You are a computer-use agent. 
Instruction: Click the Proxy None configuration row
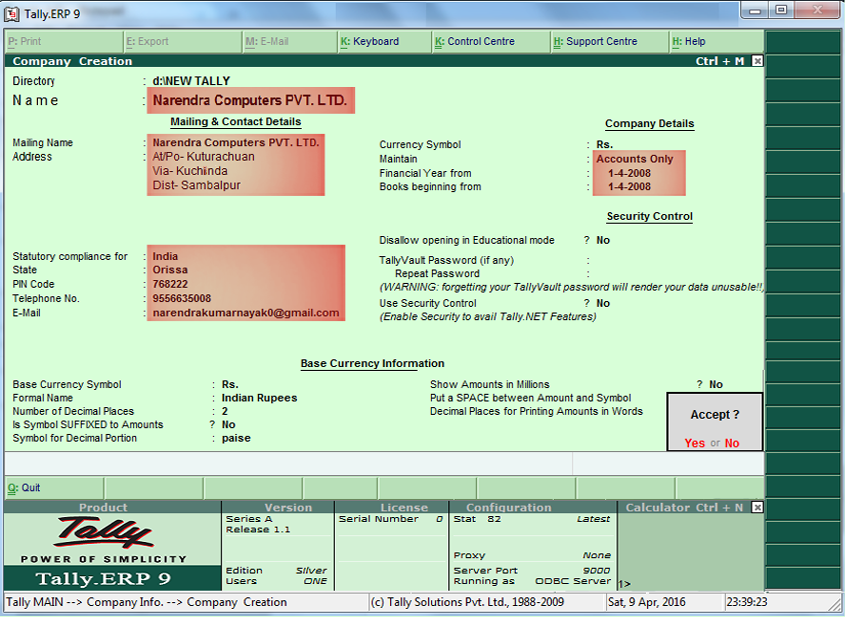point(532,555)
